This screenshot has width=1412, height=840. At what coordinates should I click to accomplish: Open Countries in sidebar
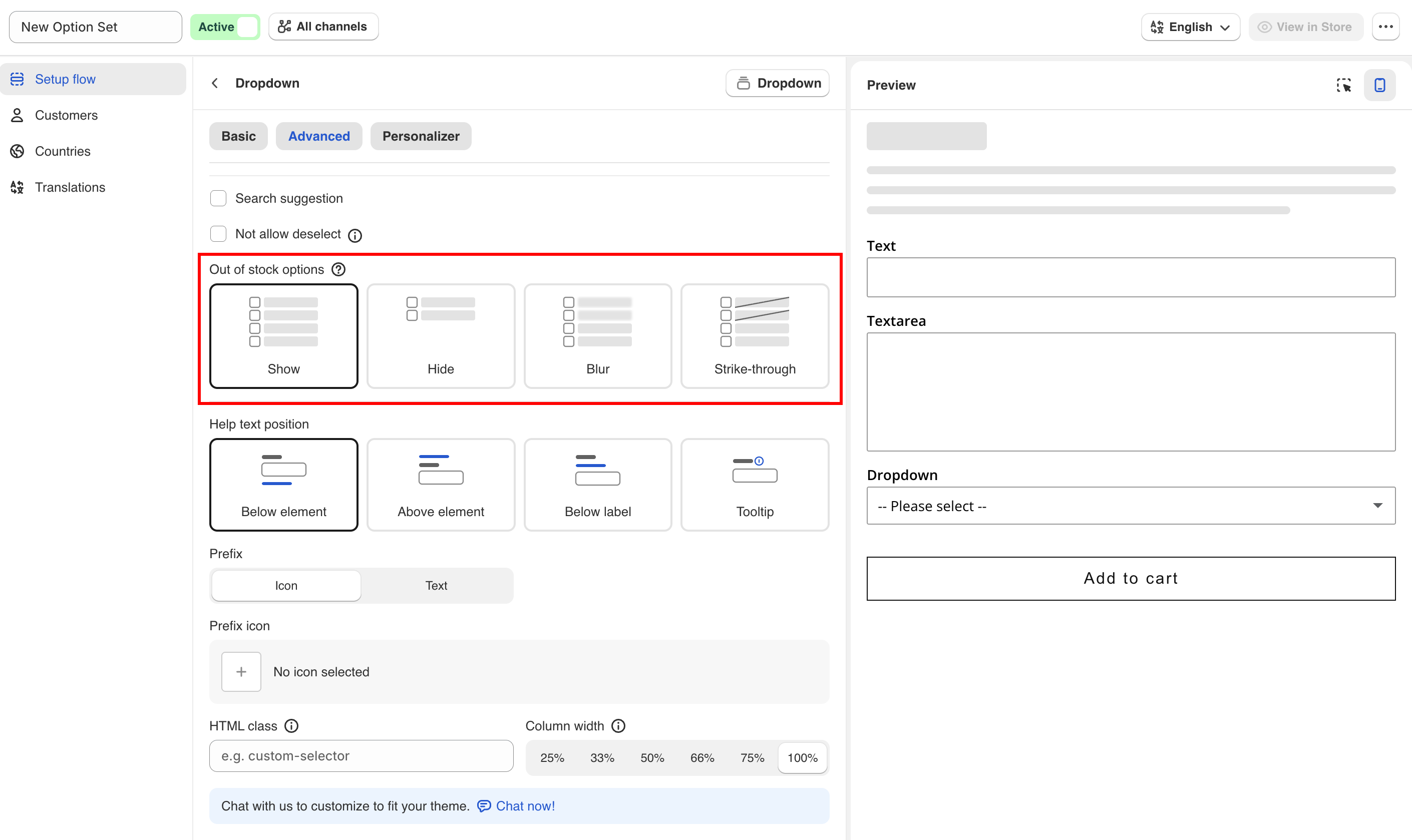tap(93, 151)
